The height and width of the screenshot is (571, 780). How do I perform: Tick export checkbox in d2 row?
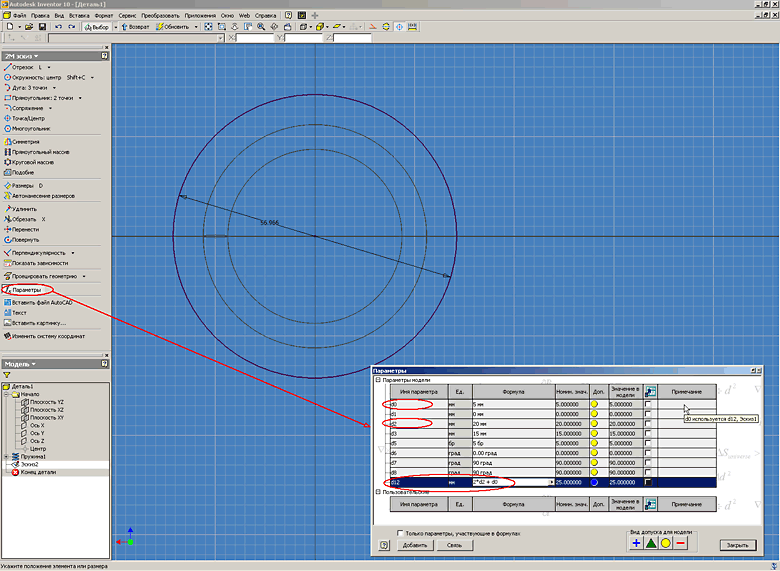(x=648, y=424)
